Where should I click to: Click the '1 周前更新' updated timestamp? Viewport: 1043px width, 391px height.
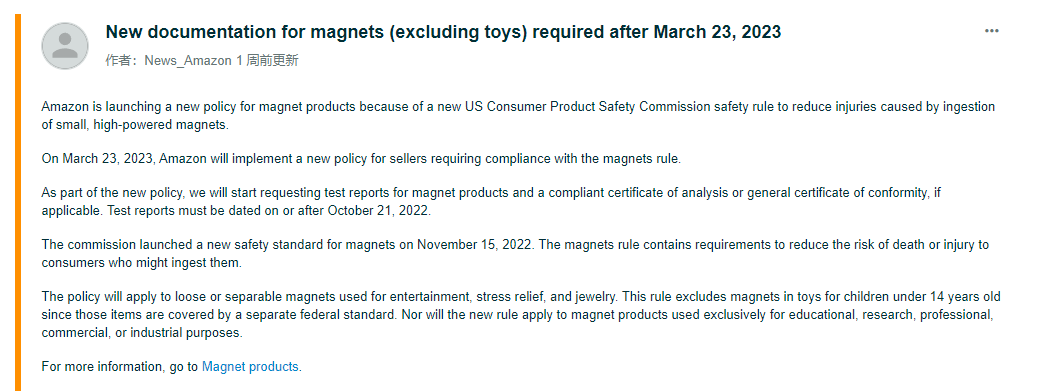pos(267,61)
